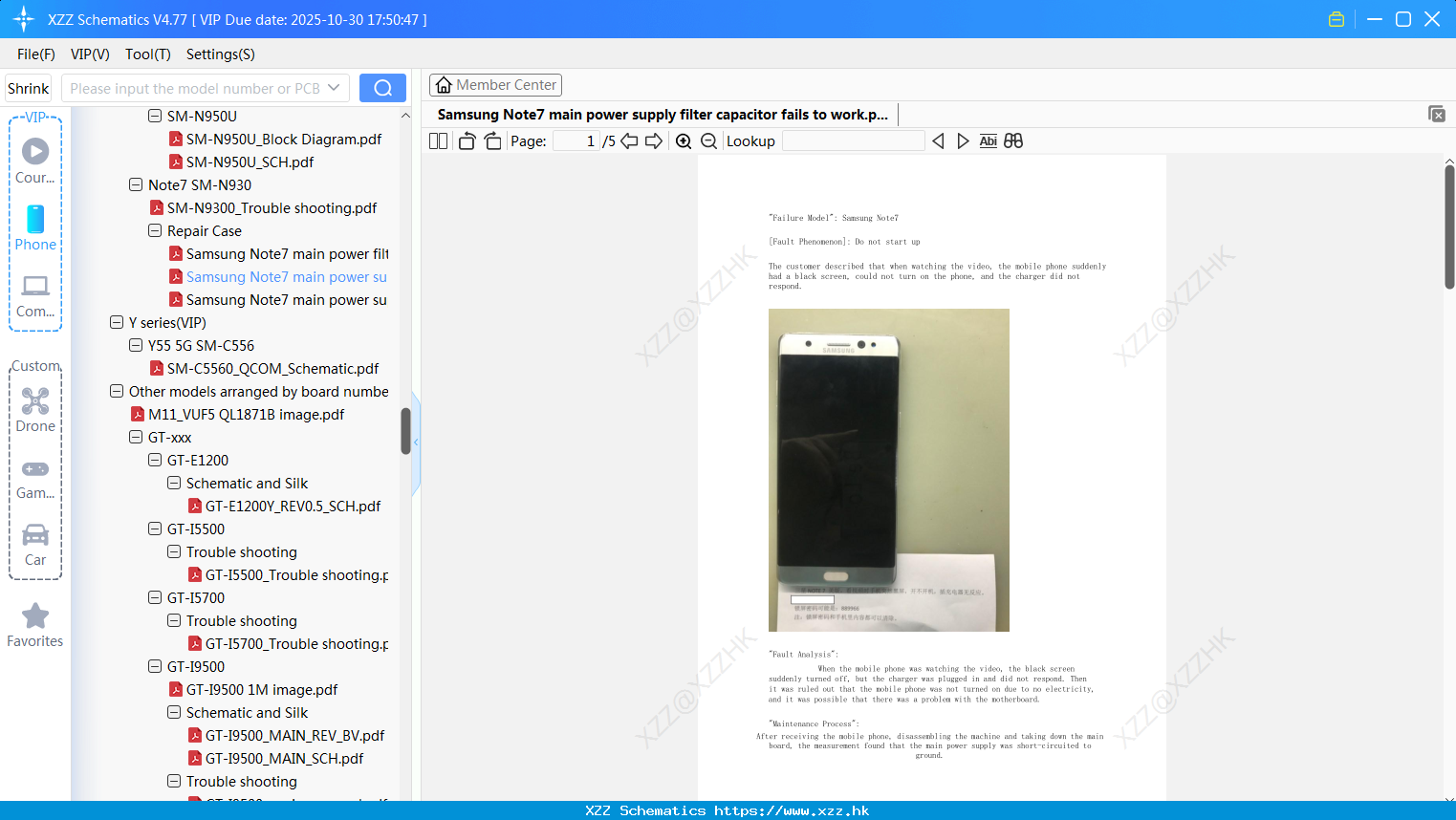Collapse the GT-E1200 node
Viewport: 1456px width, 820px height.
155,460
